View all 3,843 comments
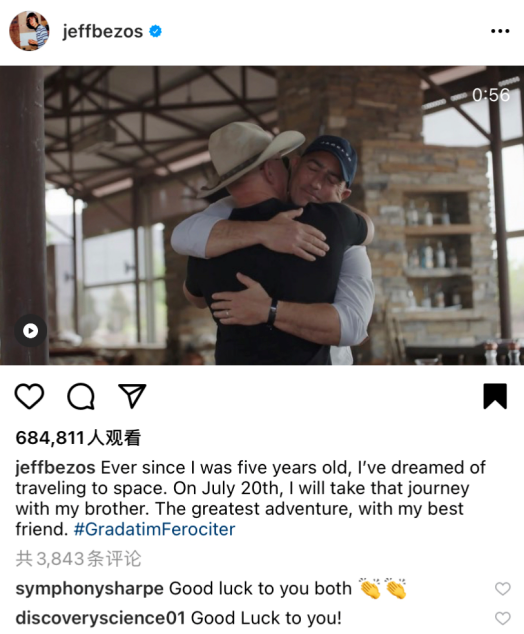524x634 pixels. coord(78,559)
